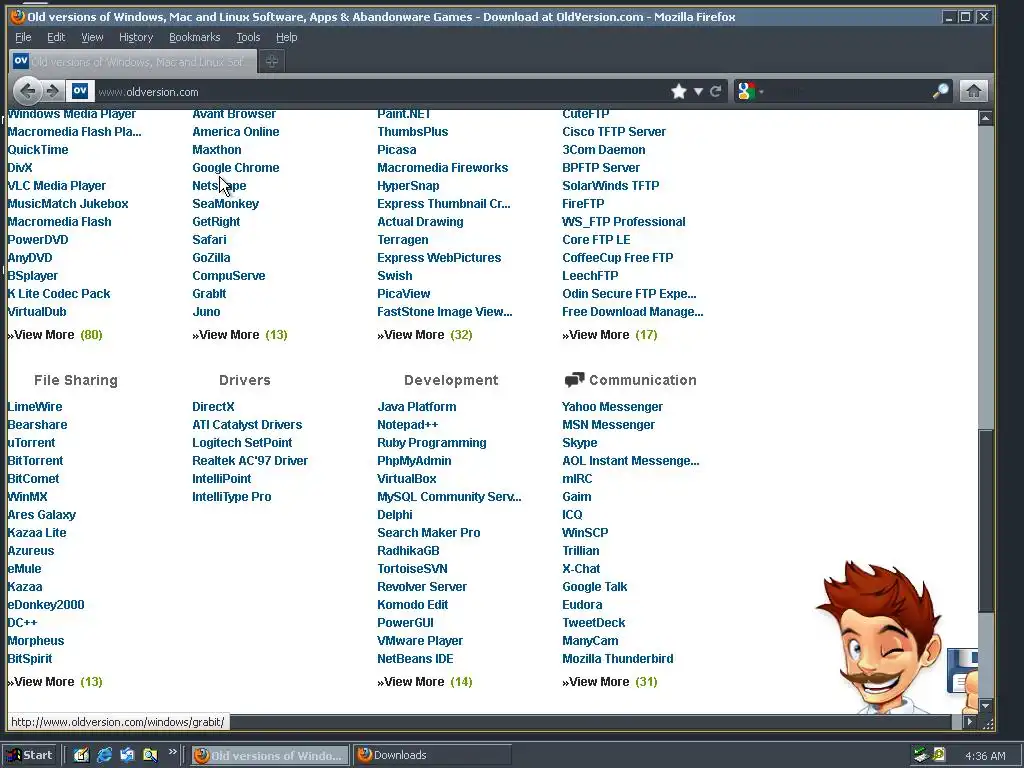Open the View menu
This screenshot has height=768, width=1024.
(92, 37)
